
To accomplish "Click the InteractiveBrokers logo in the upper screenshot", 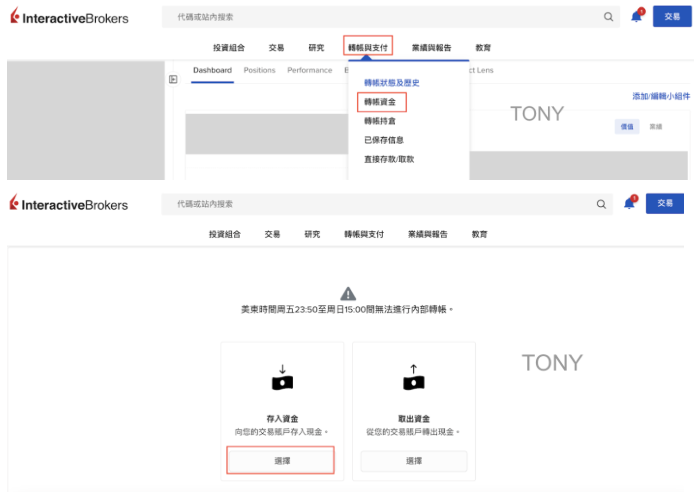I will (x=69, y=17).
